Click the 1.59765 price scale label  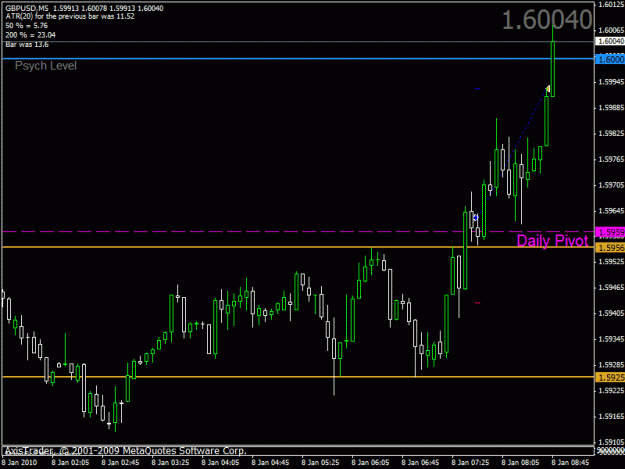click(x=611, y=159)
